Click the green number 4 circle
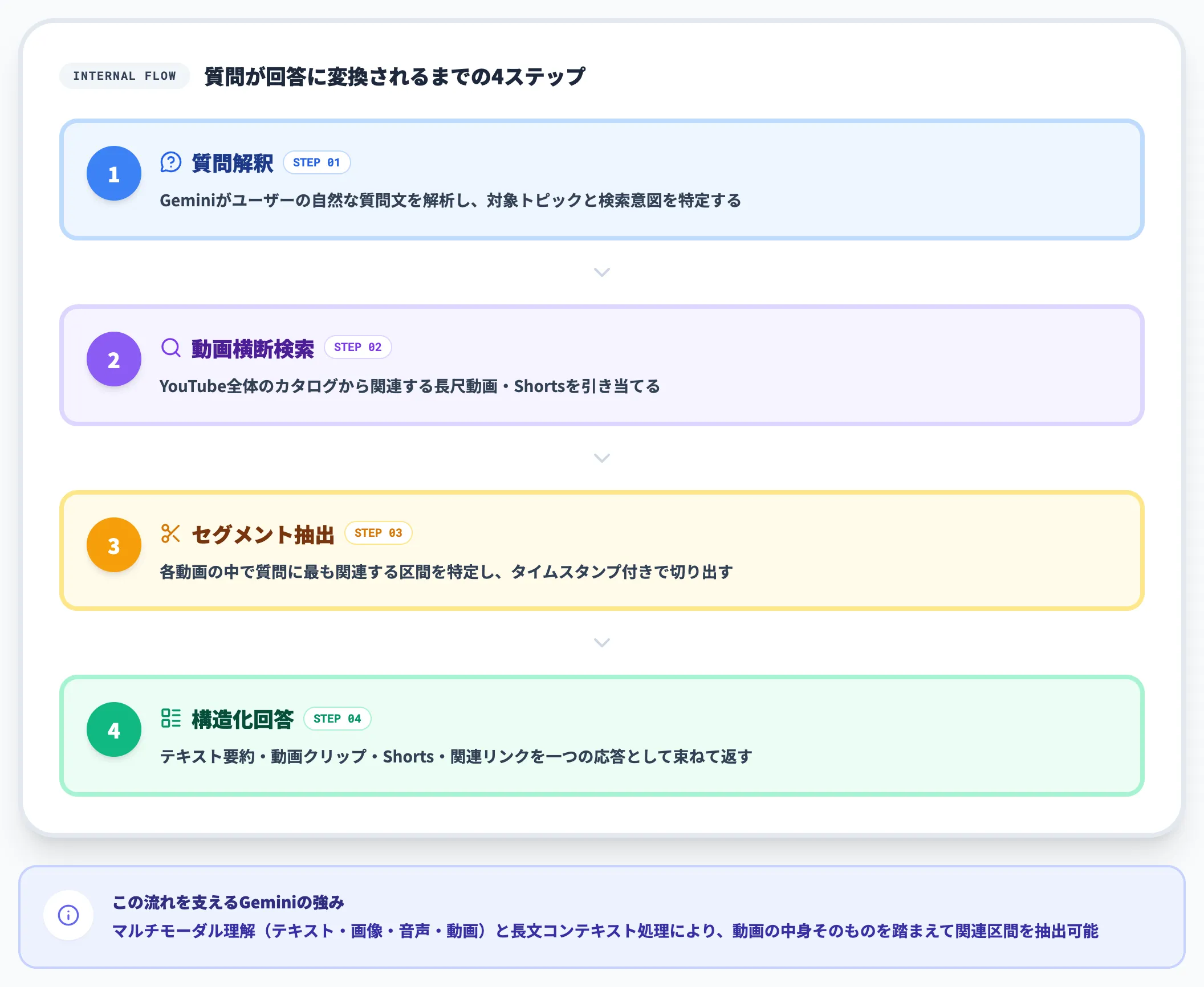1204x987 pixels. 114,729
